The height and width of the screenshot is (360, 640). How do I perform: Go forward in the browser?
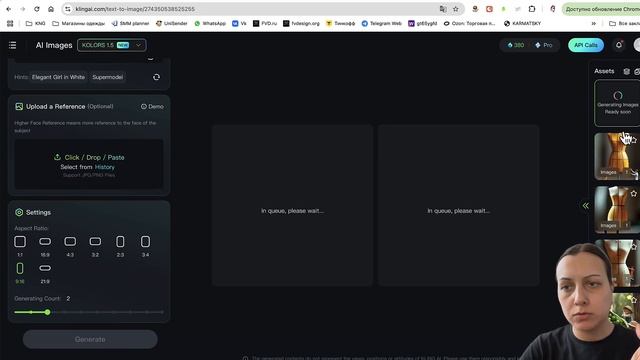click(x=22, y=9)
